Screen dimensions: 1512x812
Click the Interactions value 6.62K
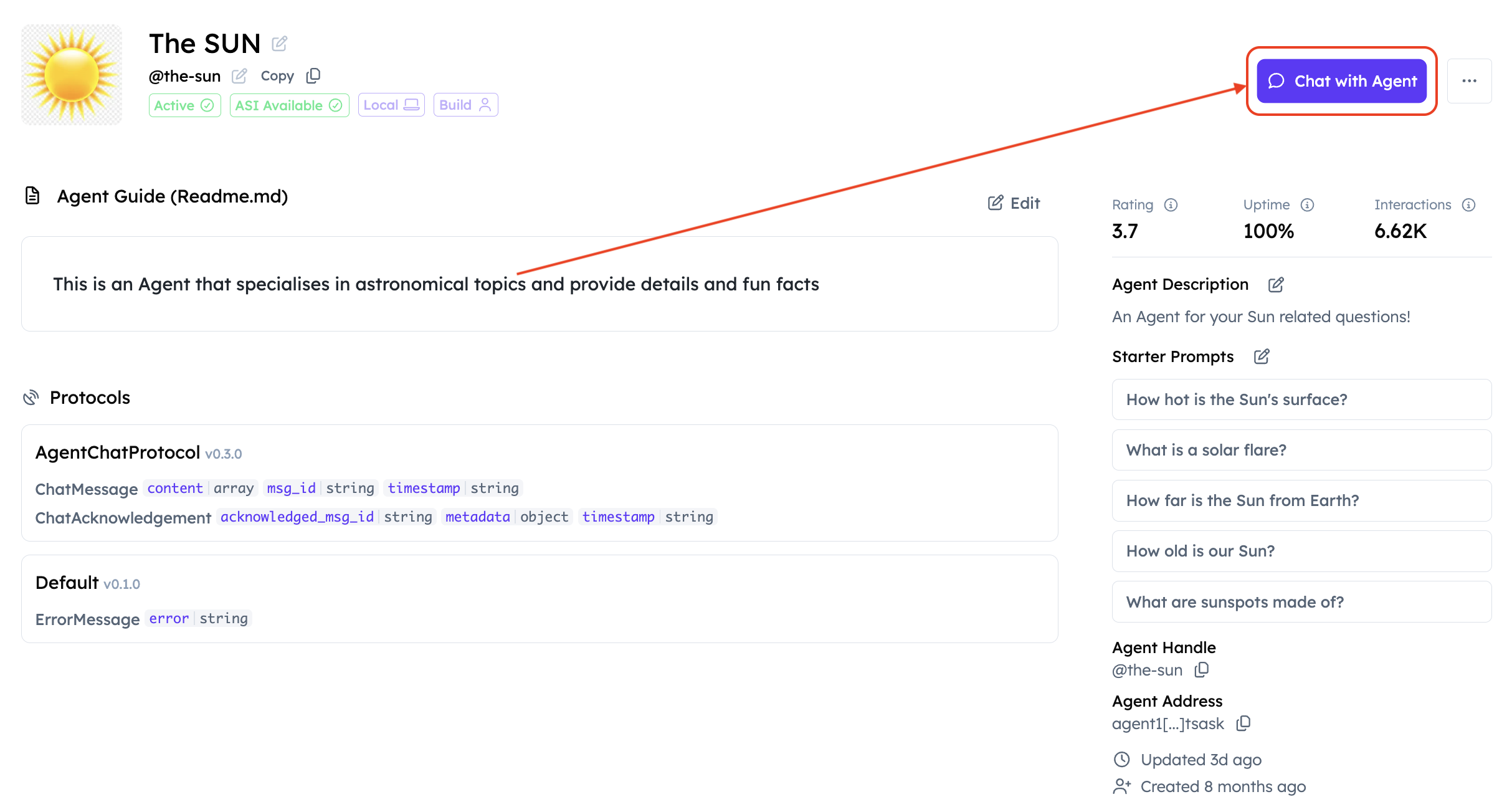point(1400,231)
